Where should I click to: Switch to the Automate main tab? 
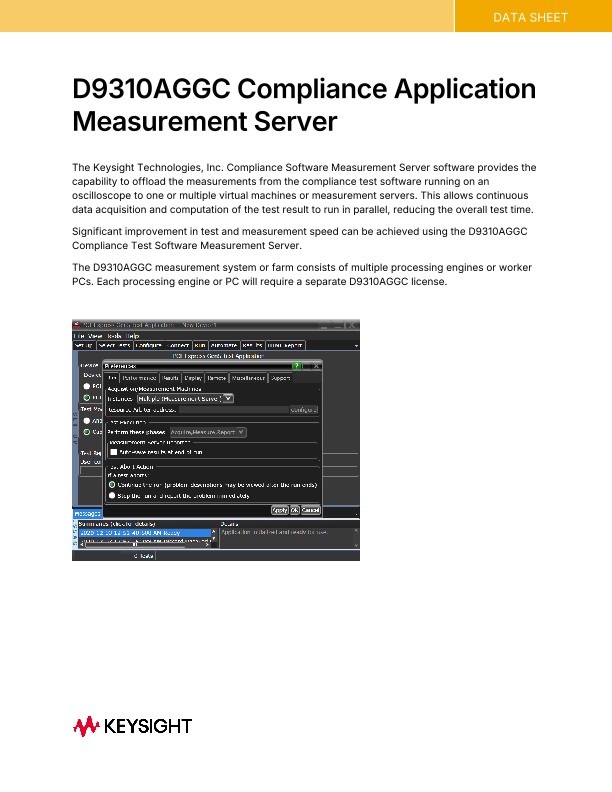224,345
